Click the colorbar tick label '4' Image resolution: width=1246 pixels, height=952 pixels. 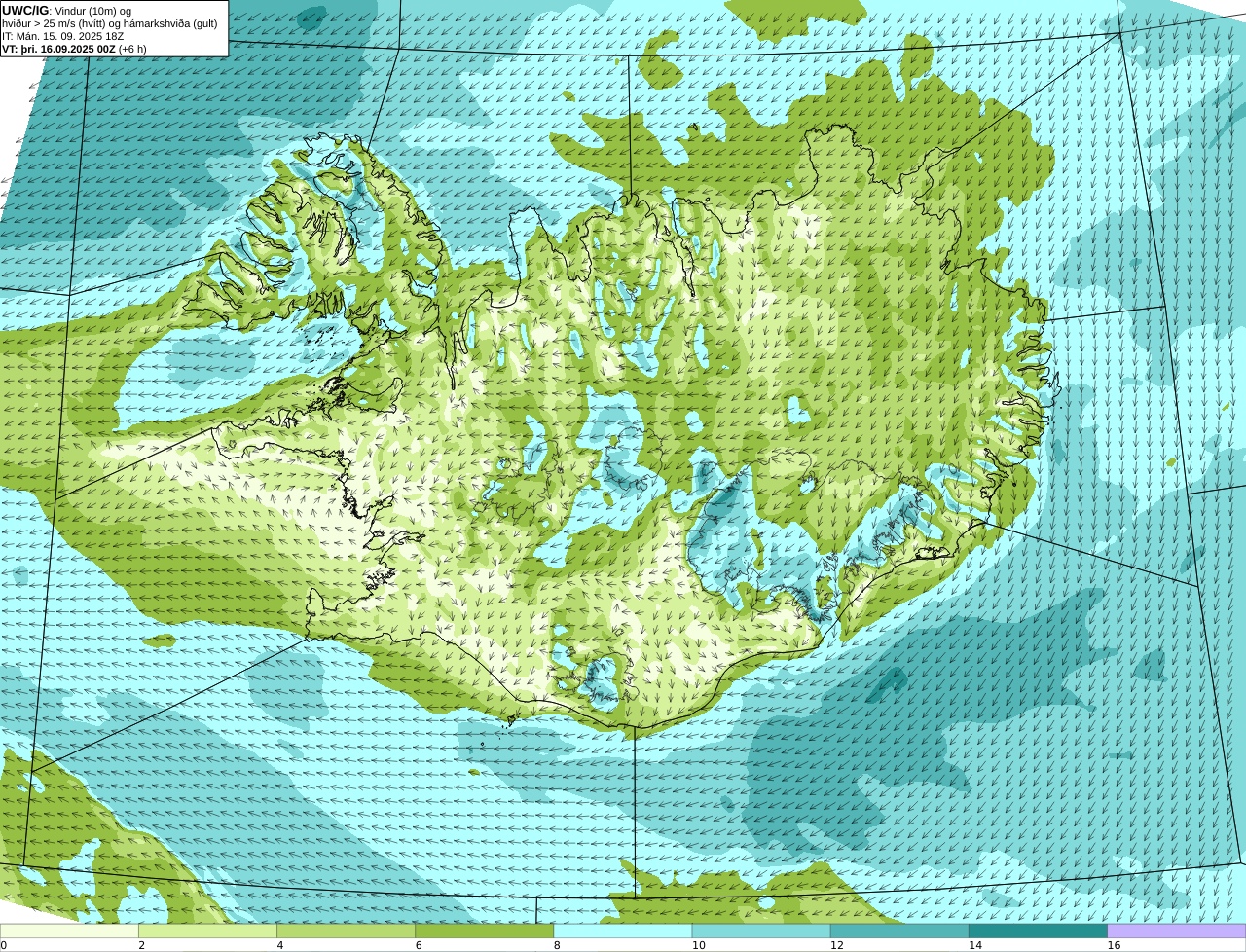(x=280, y=945)
